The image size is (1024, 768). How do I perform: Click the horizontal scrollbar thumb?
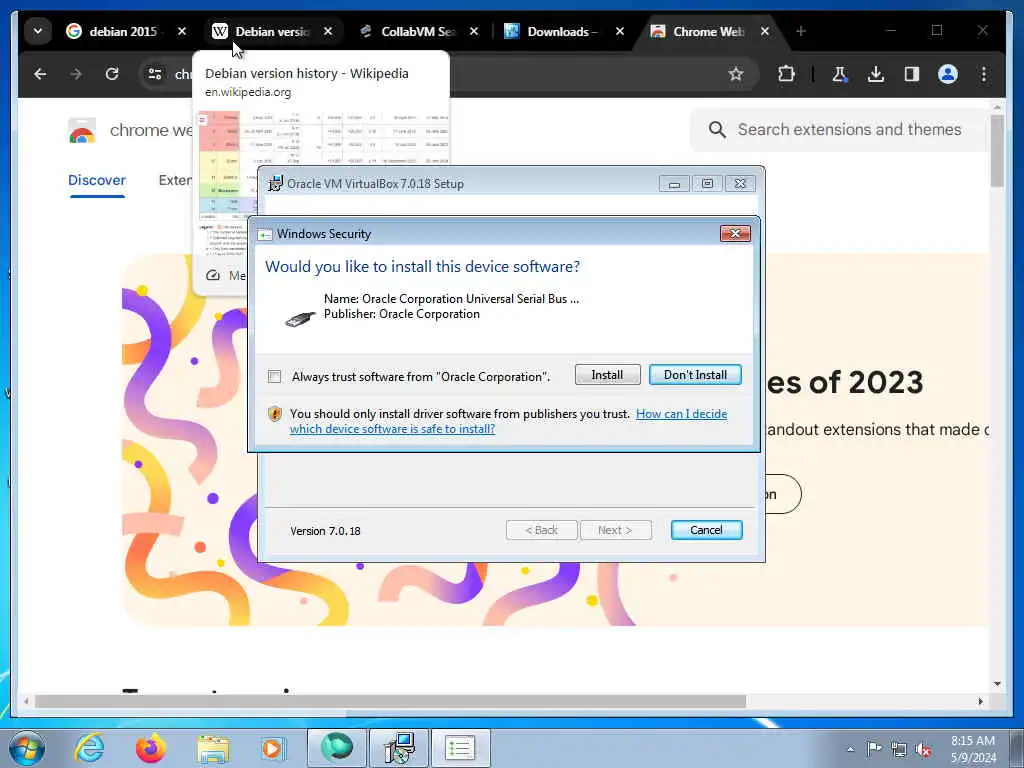390,701
